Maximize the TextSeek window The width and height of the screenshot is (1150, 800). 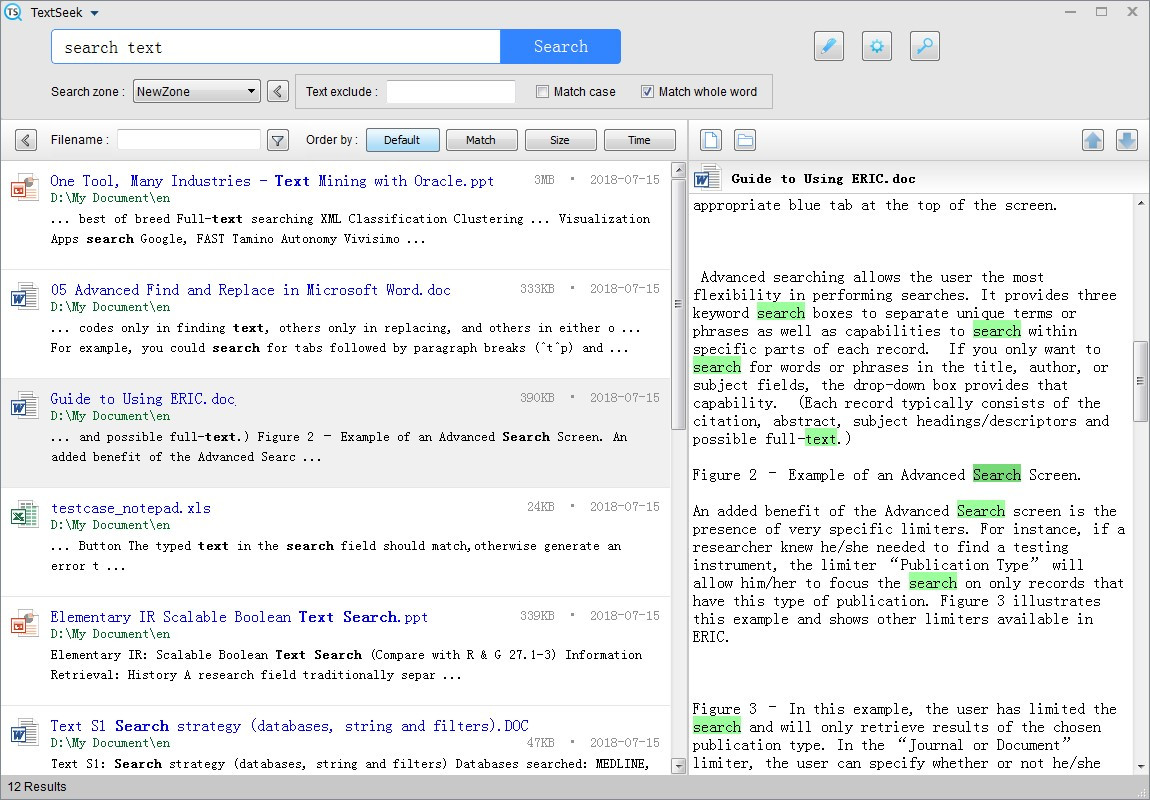point(1102,12)
